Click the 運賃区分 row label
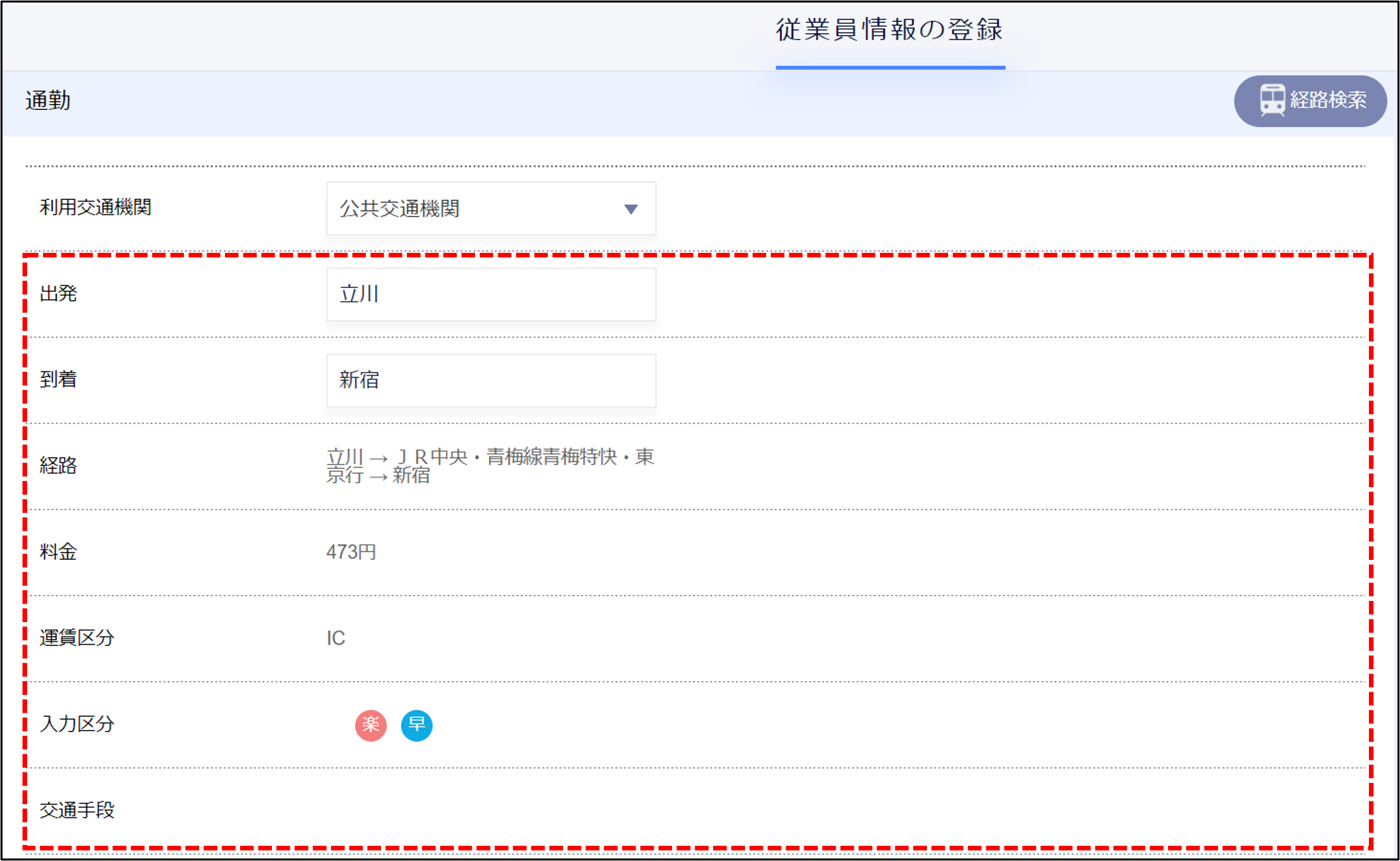Screen dimensions: 1400x861 click(77, 638)
